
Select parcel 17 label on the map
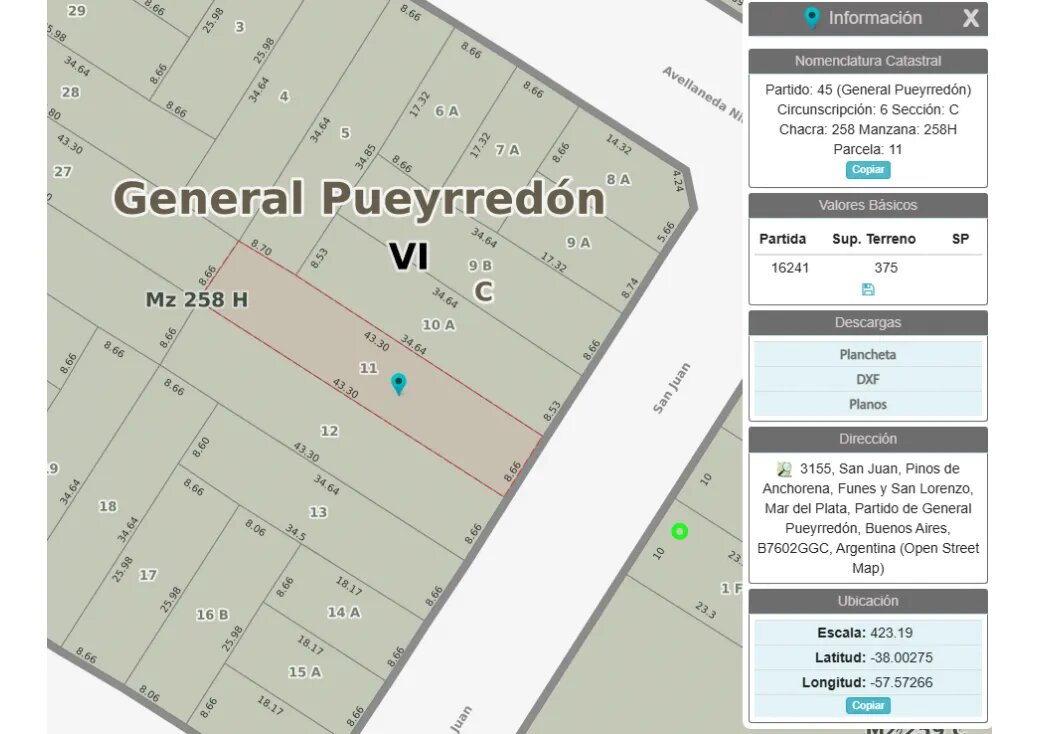click(148, 575)
